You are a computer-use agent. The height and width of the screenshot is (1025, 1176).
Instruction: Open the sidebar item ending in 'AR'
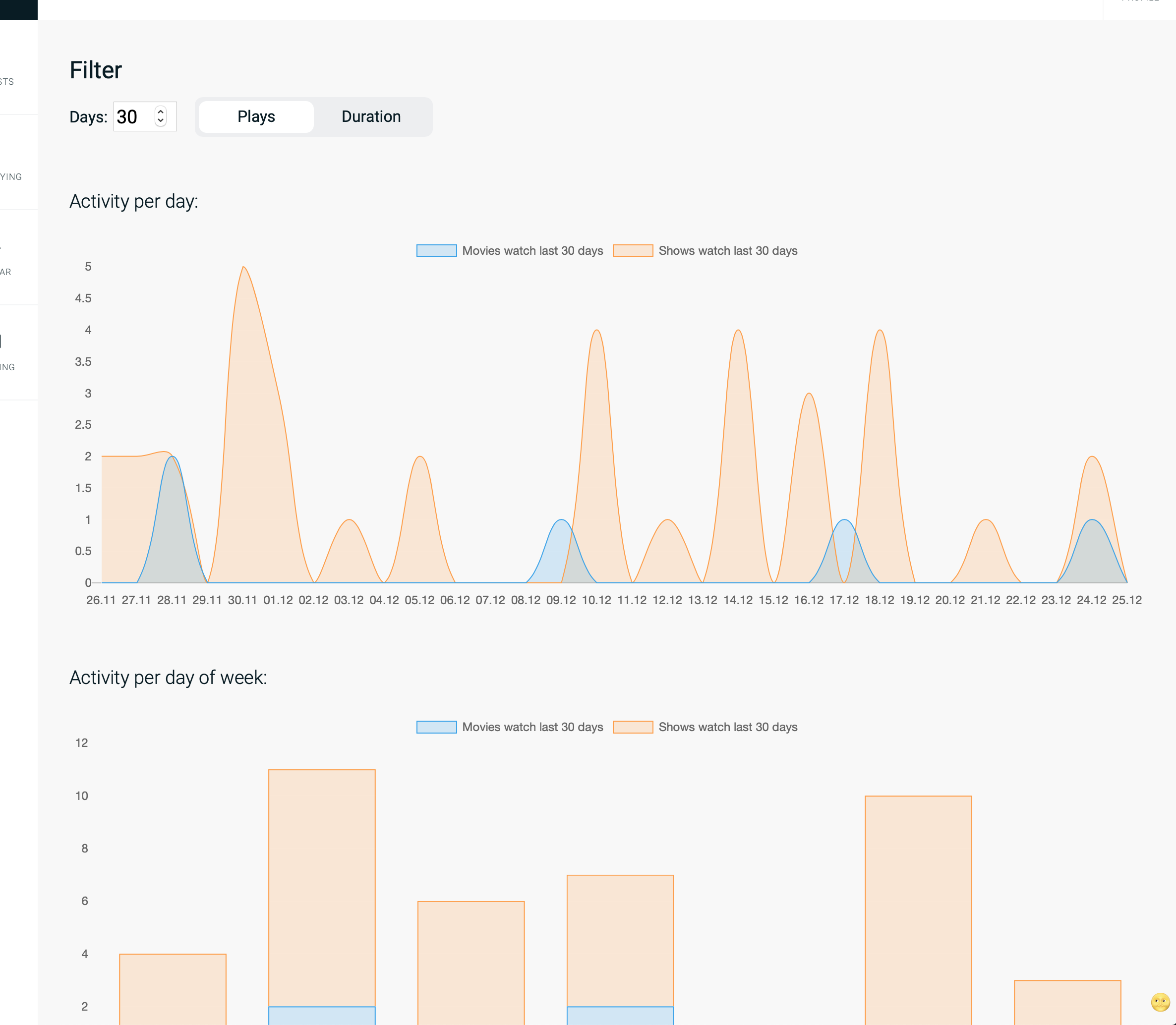pyautogui.click(x=6, y=272)
